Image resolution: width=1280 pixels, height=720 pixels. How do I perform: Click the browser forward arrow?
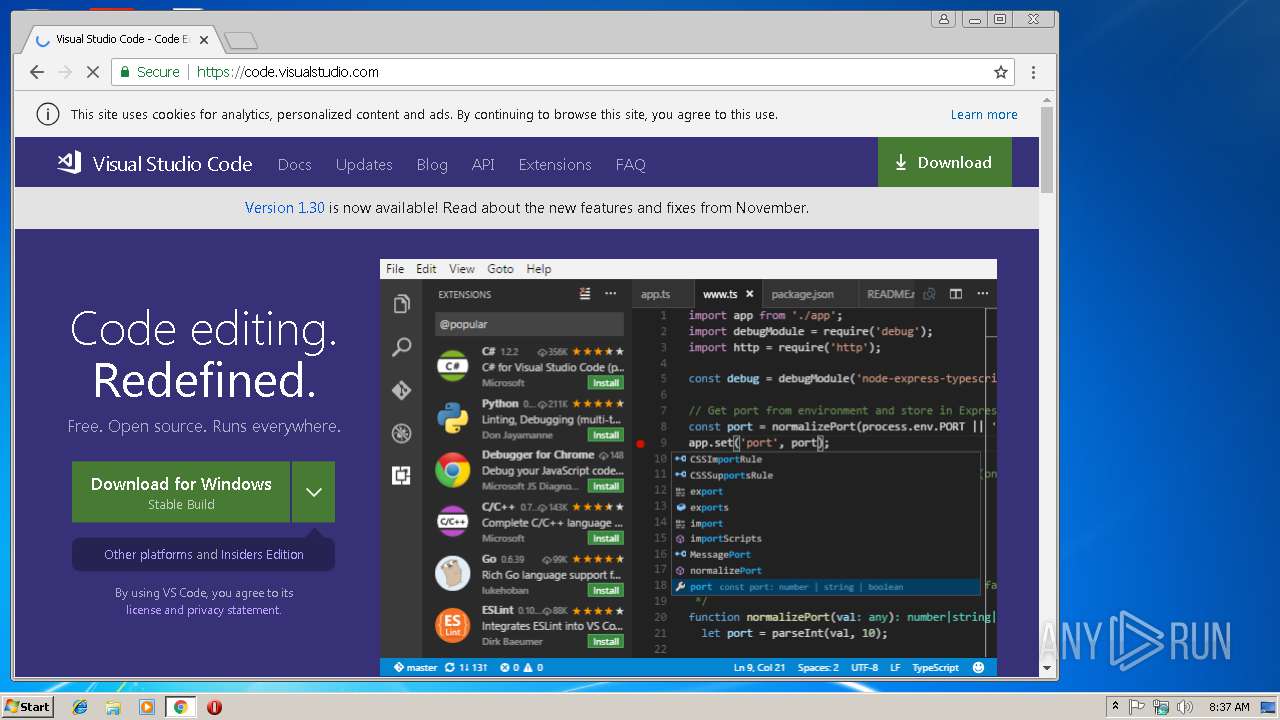click(x=65, y=72)
